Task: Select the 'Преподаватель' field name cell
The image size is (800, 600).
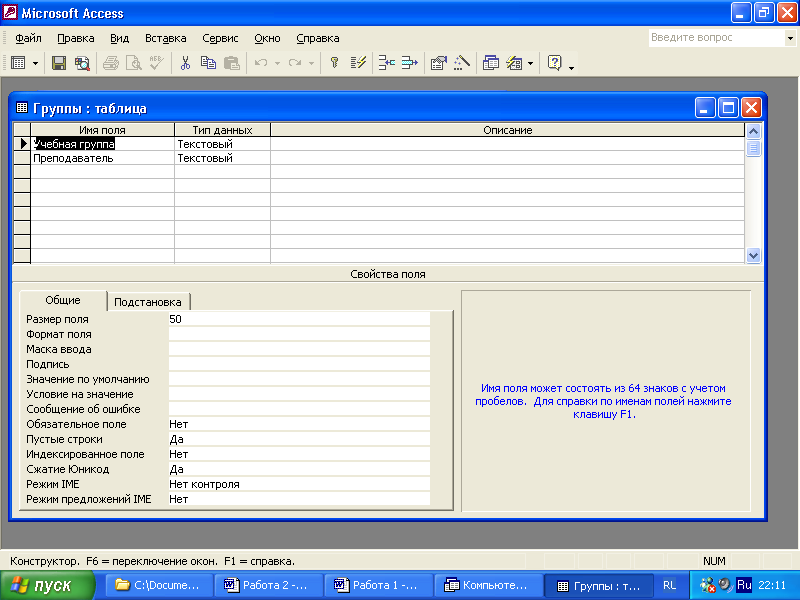Action: tap(103, 158)
